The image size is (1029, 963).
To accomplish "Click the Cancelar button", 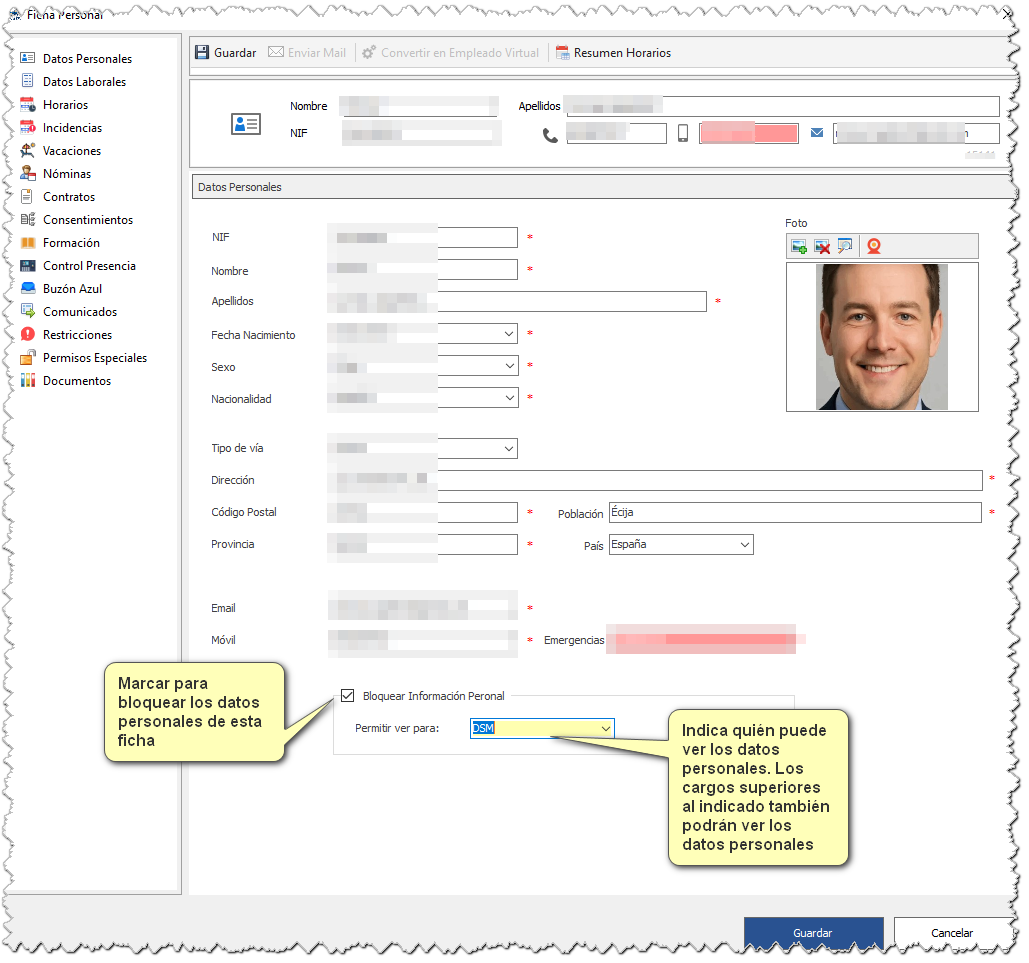I will click(952, 933).
